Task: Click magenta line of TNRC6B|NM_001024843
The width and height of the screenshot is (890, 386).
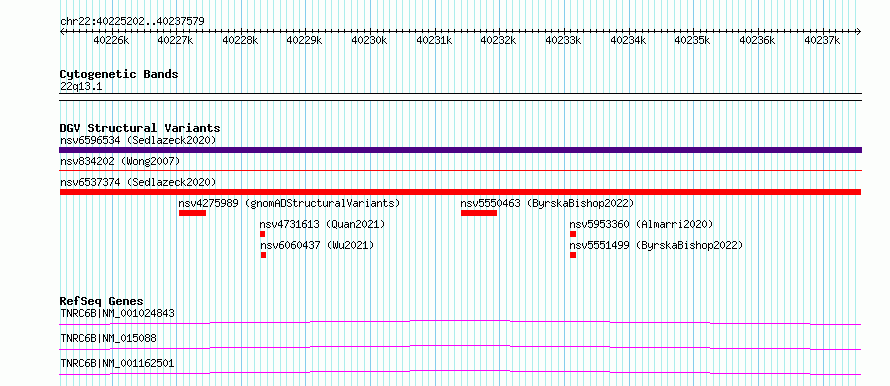Action: [460, 322]
